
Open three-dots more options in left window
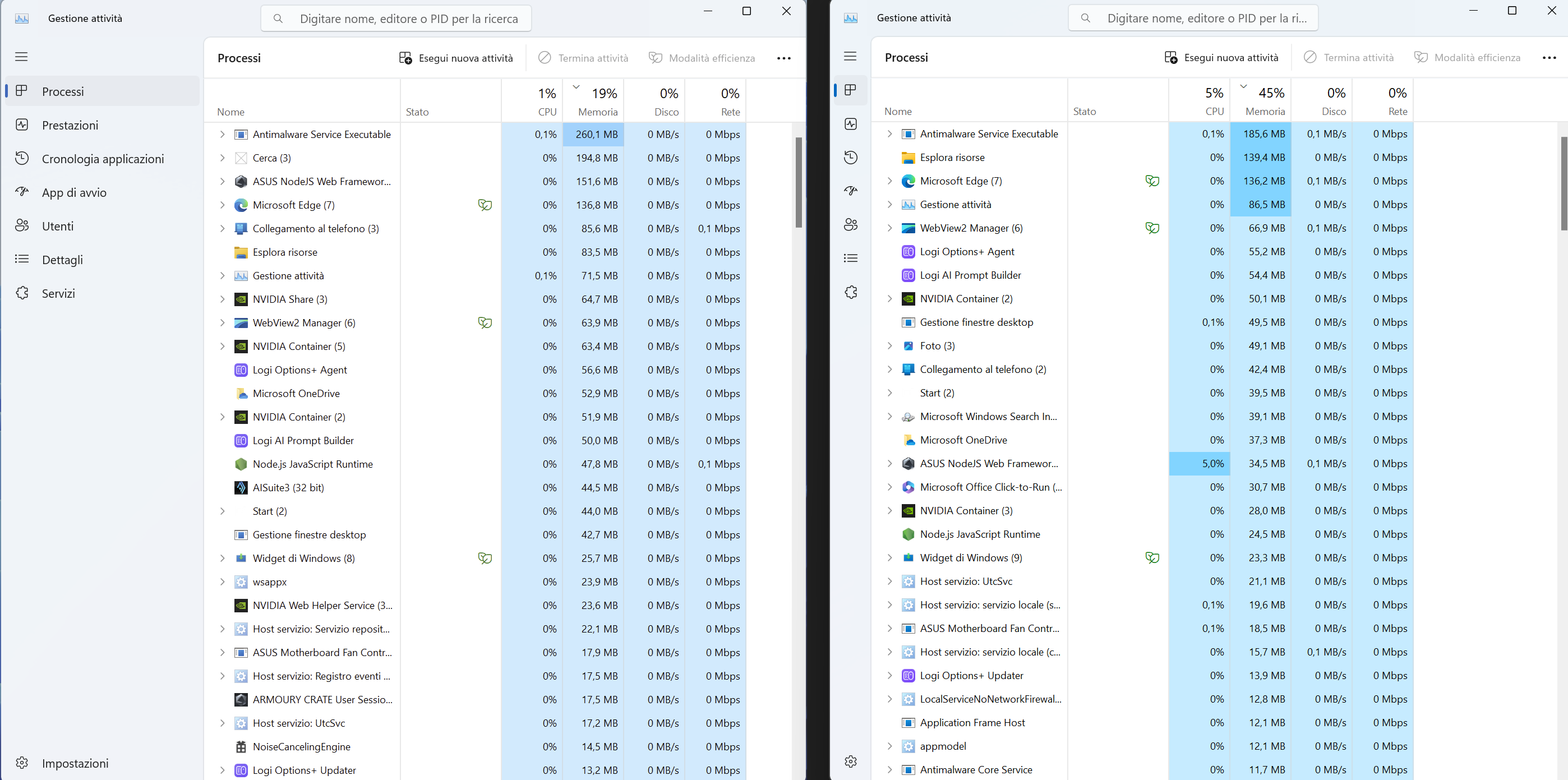coord(784,58)
